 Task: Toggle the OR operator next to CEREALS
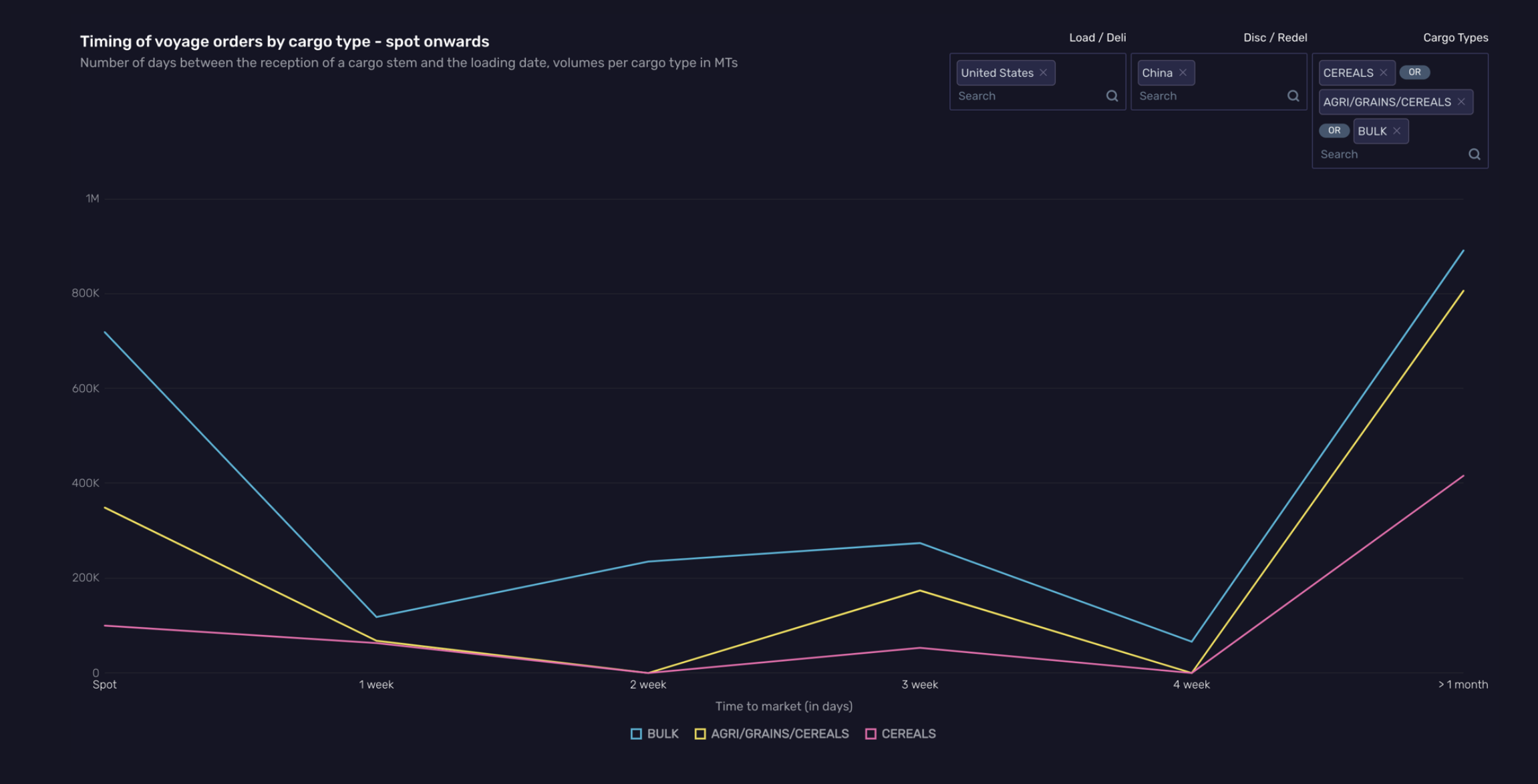[1414, 72]
